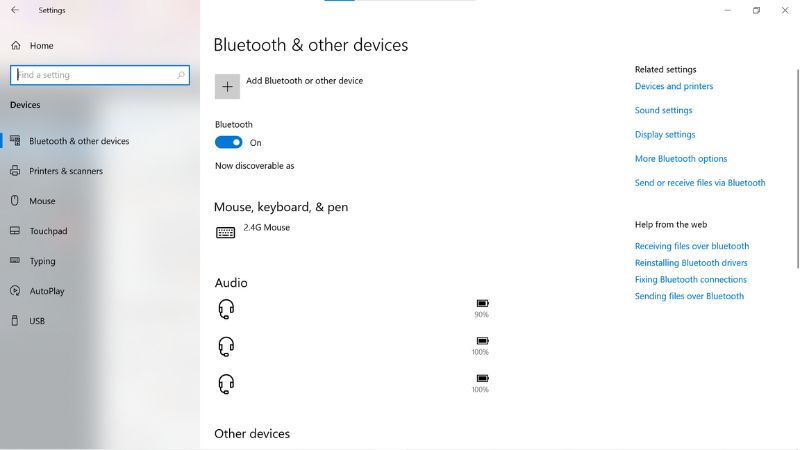Restore down the Settings window

tap(756, 10)
